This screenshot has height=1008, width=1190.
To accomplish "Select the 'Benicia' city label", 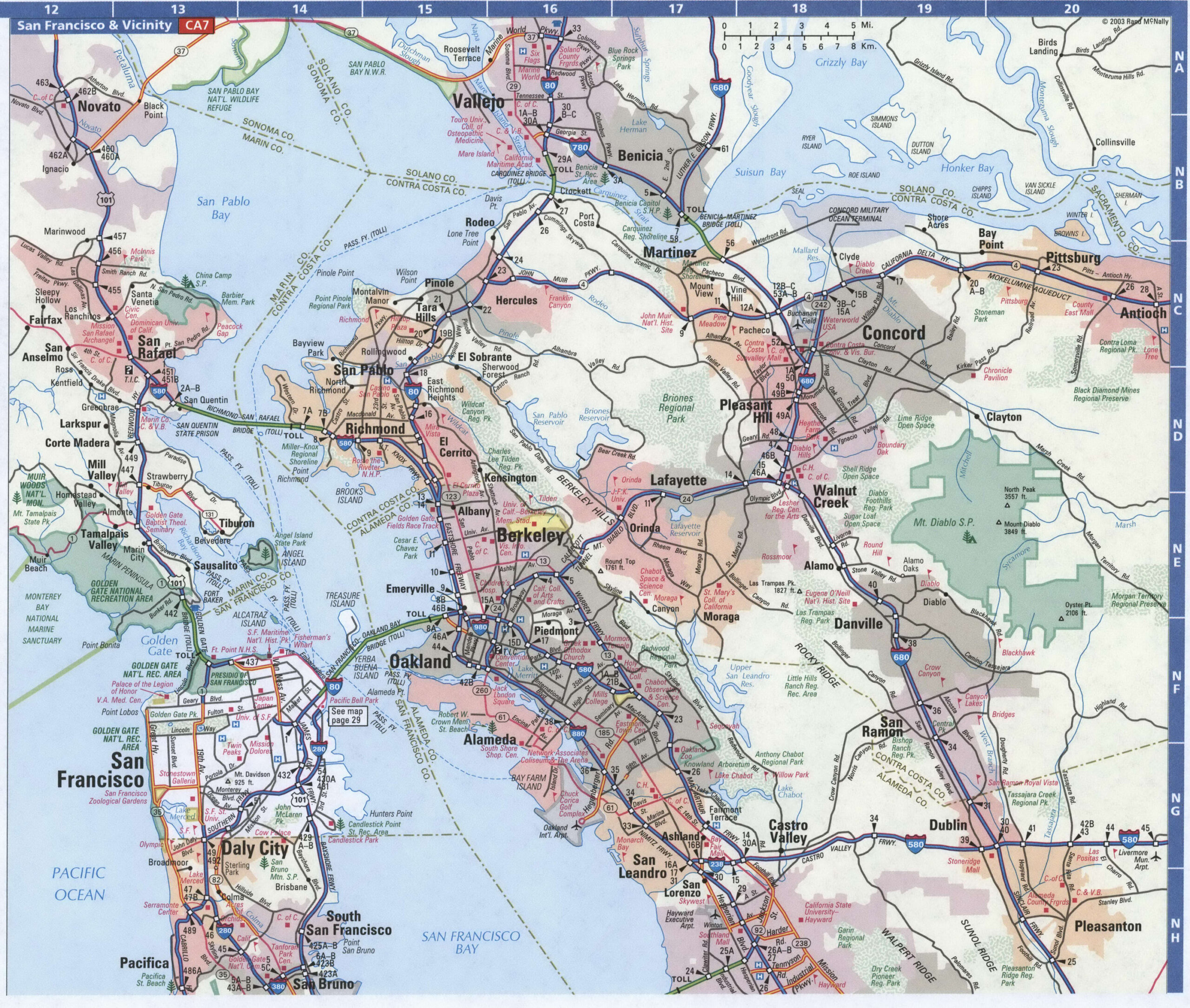I will point(641,155).
